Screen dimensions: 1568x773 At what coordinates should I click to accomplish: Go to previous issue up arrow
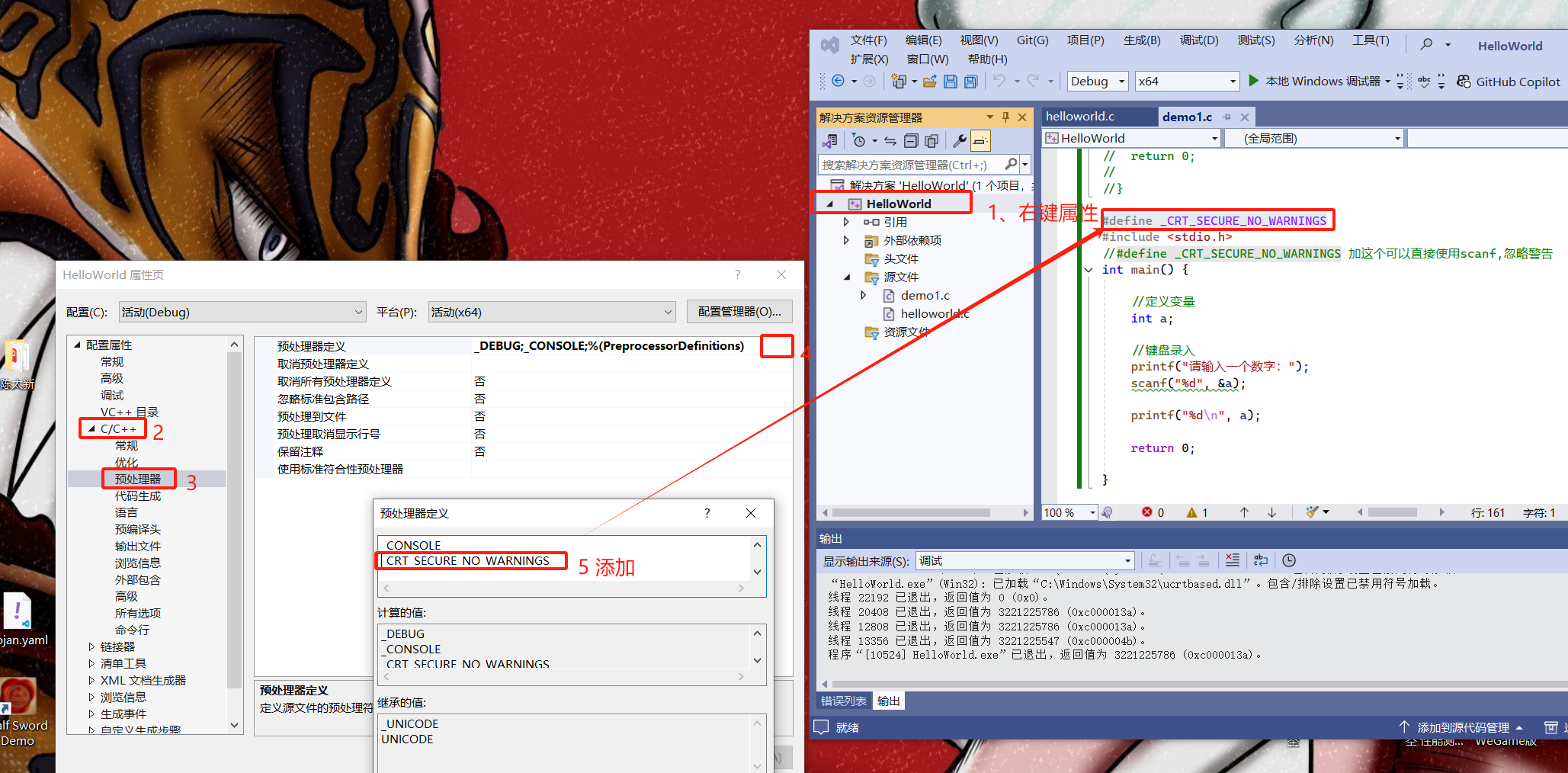pyautogui.click(x=1244, y=512)
